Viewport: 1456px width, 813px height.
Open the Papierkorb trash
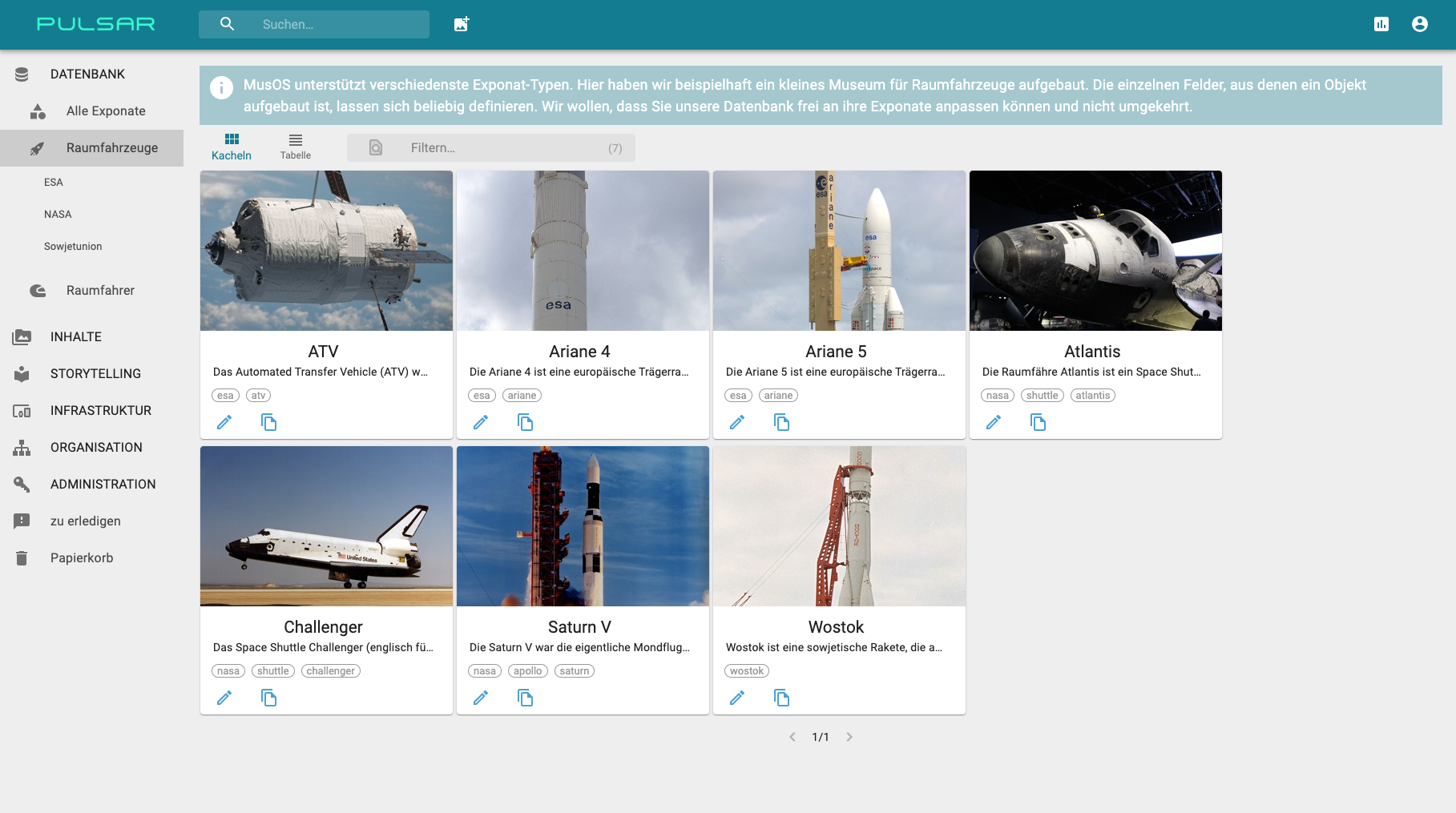82,557
